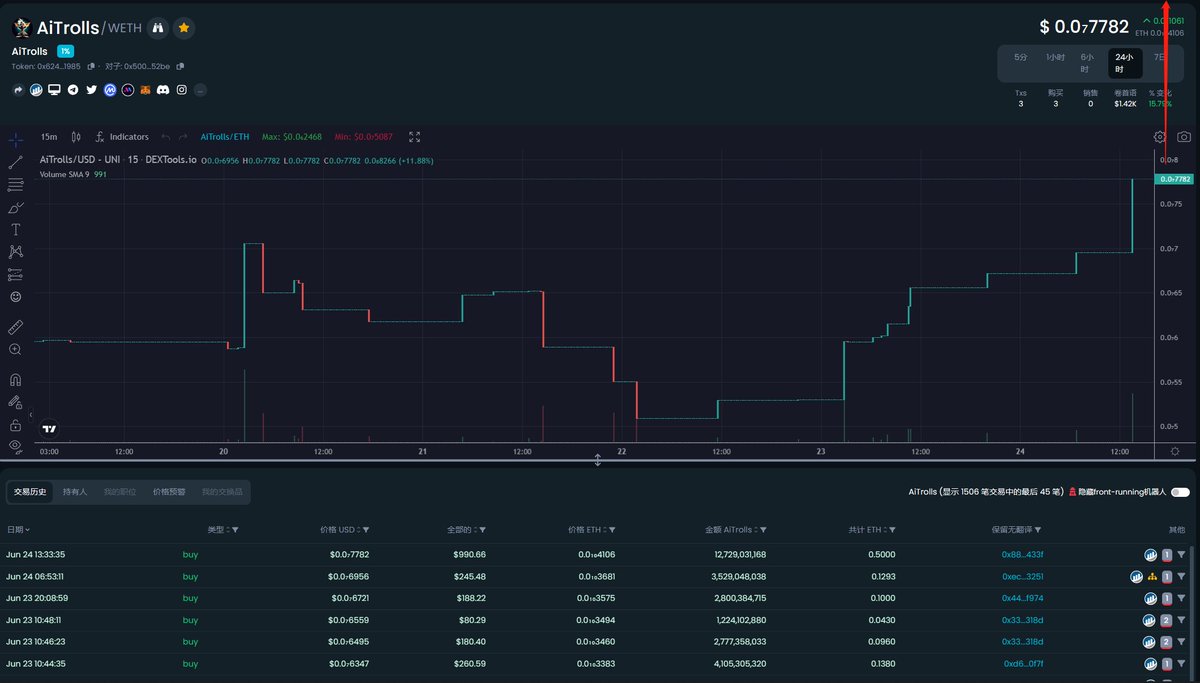Open the 价格 ETH column filter
Screen dimensions: 1200x683
[611, 530]
